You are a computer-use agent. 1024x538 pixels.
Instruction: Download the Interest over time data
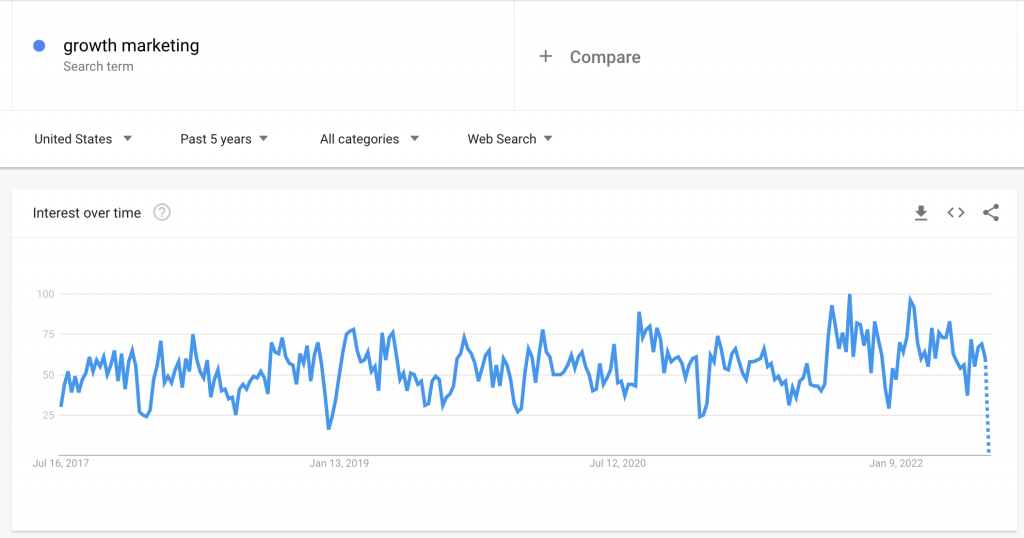click(x=921, y=213)
